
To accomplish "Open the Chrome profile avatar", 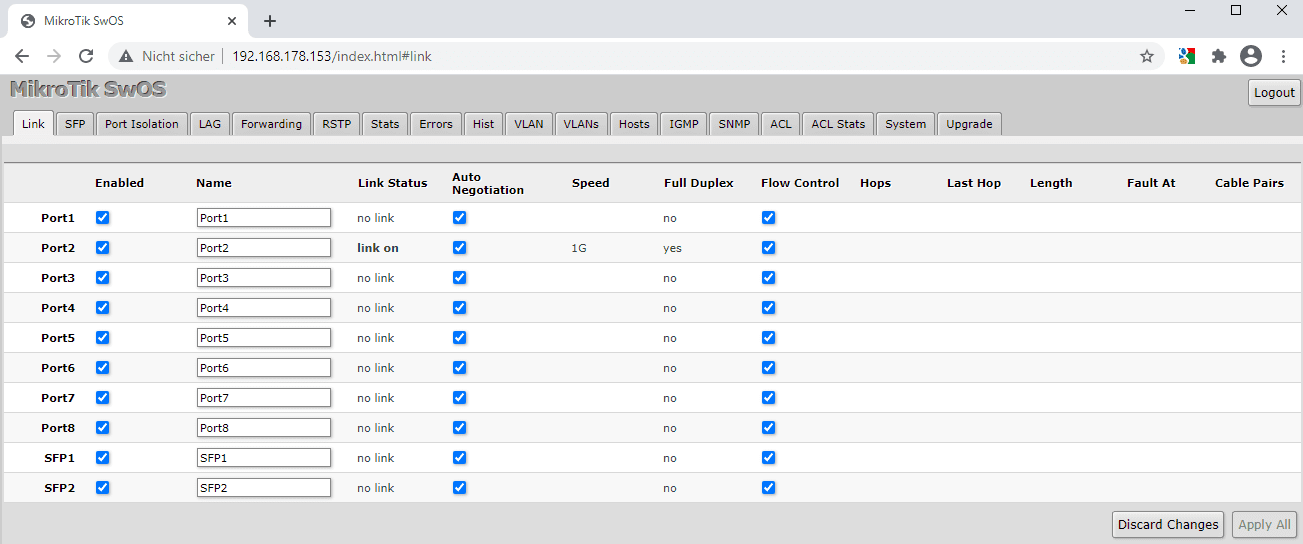I will 1250,57.
